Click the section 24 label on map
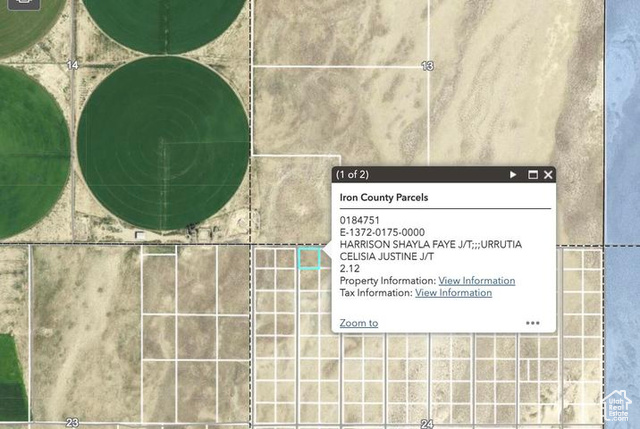Screen dimensions: 640x429 tap(427, 424)
